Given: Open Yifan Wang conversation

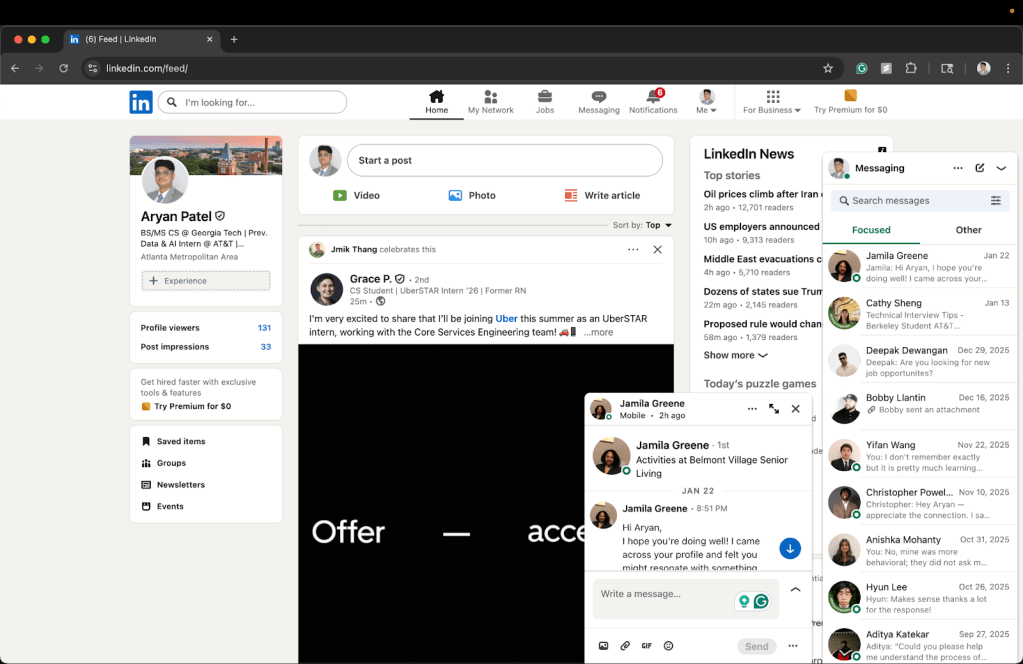Looking at the screenshot, I should click(x=920, y=456).
